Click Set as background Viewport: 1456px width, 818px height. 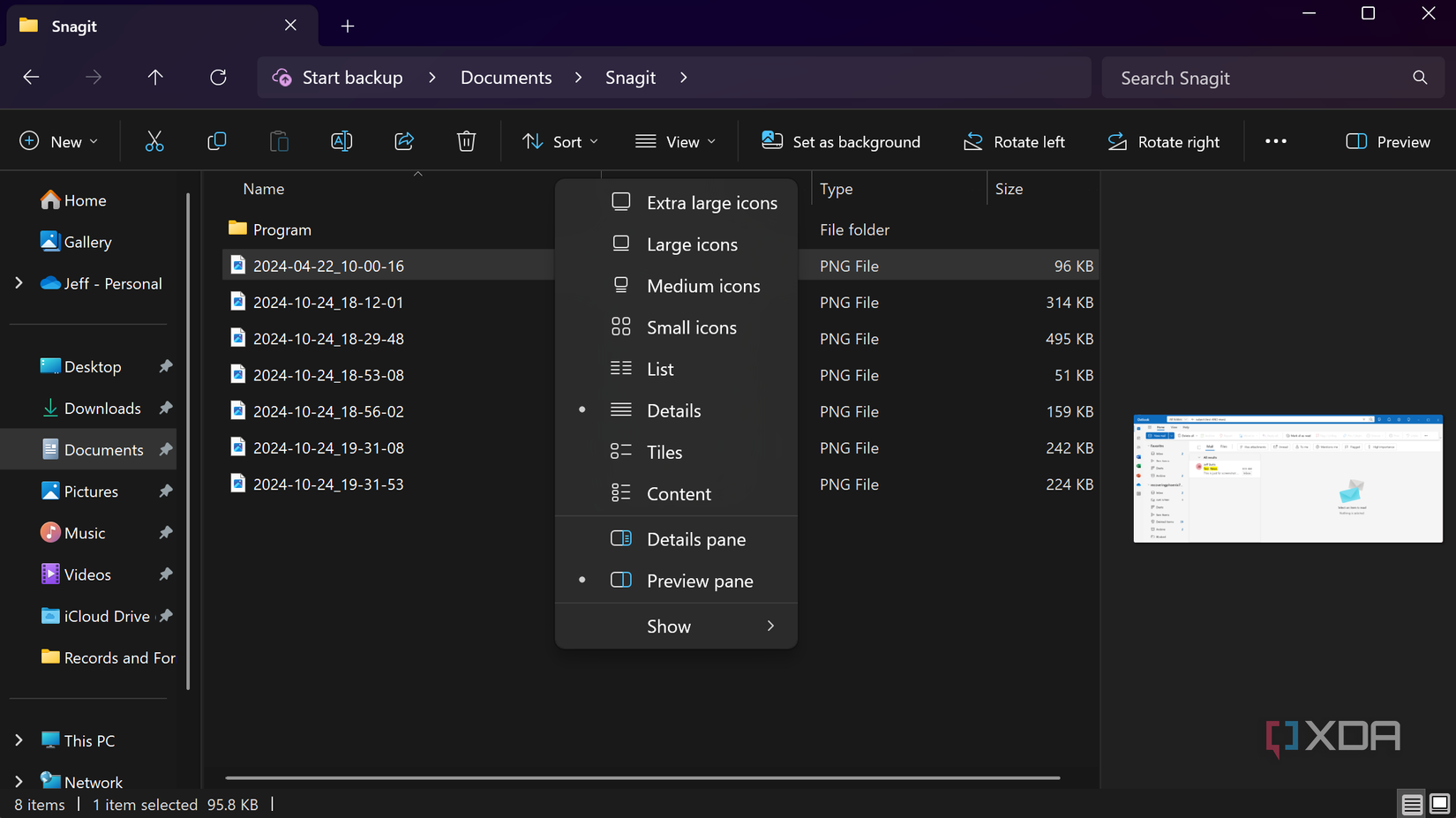pos(840,141)
